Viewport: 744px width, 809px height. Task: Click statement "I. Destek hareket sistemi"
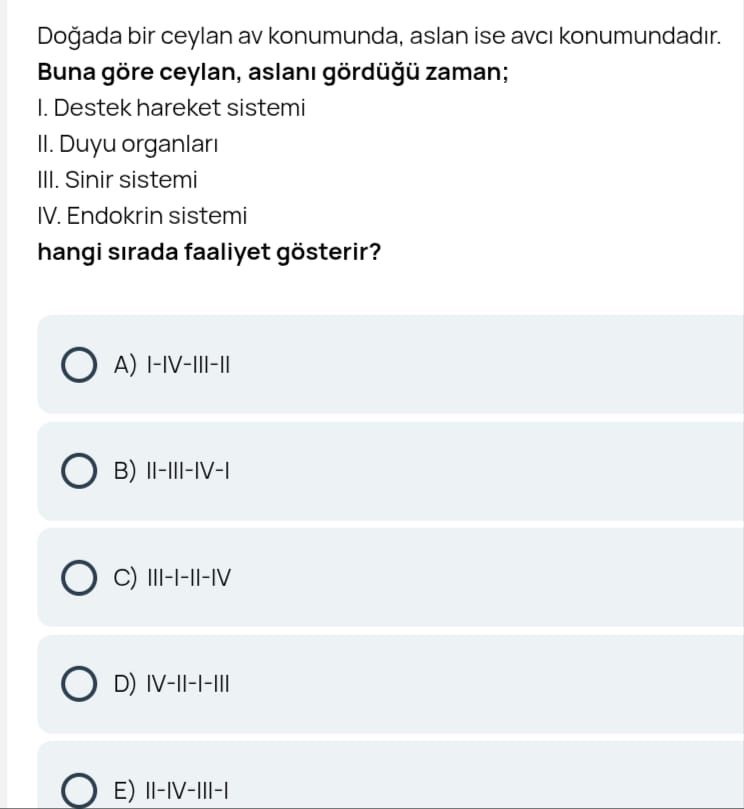pos(171,108)
